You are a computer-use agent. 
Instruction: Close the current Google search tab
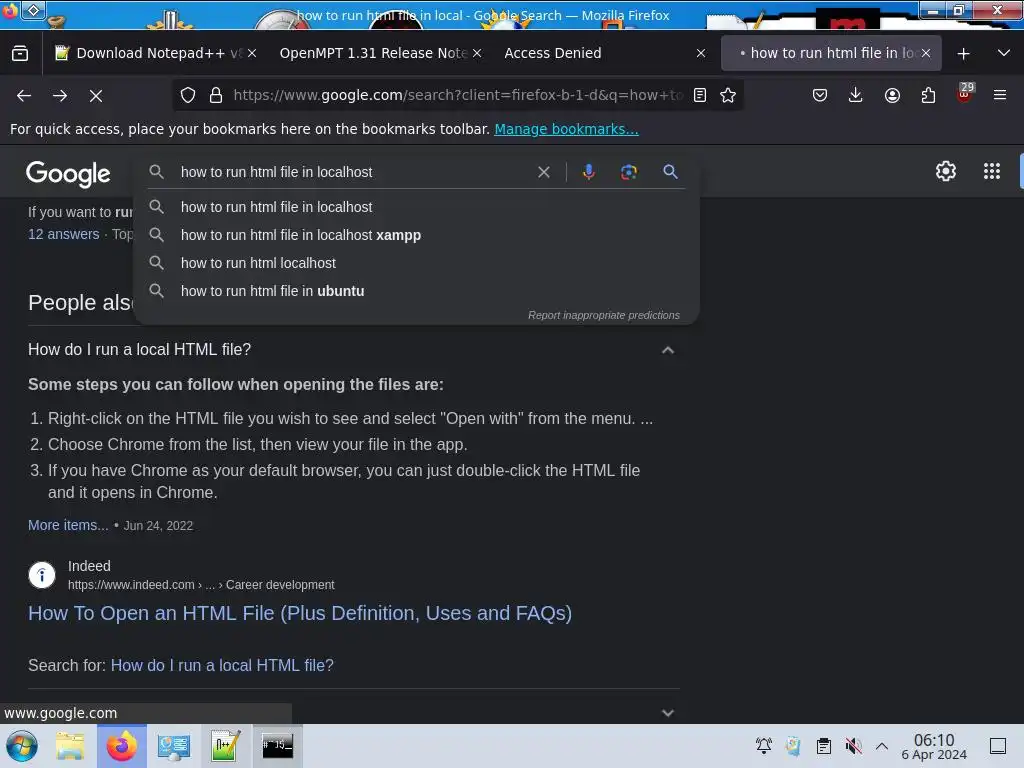[925, 54]
